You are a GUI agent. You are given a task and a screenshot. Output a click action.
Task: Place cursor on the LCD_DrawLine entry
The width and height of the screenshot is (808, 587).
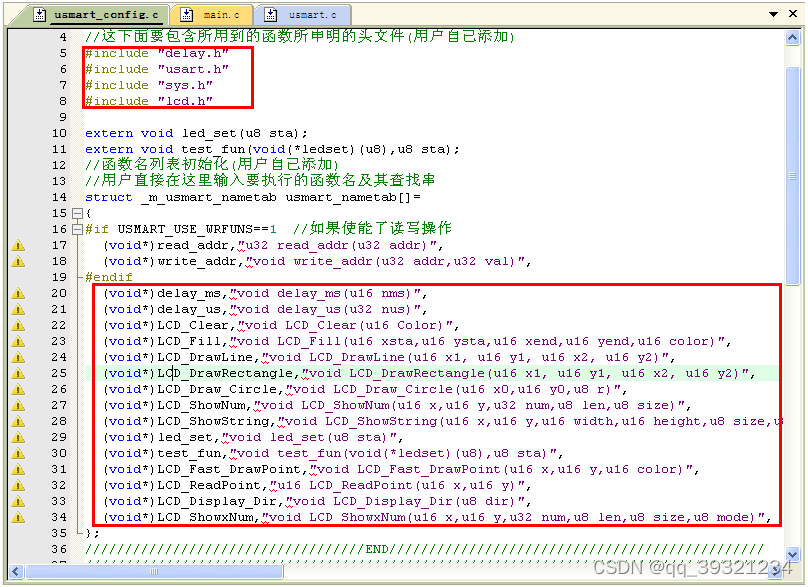click(389, 357)
